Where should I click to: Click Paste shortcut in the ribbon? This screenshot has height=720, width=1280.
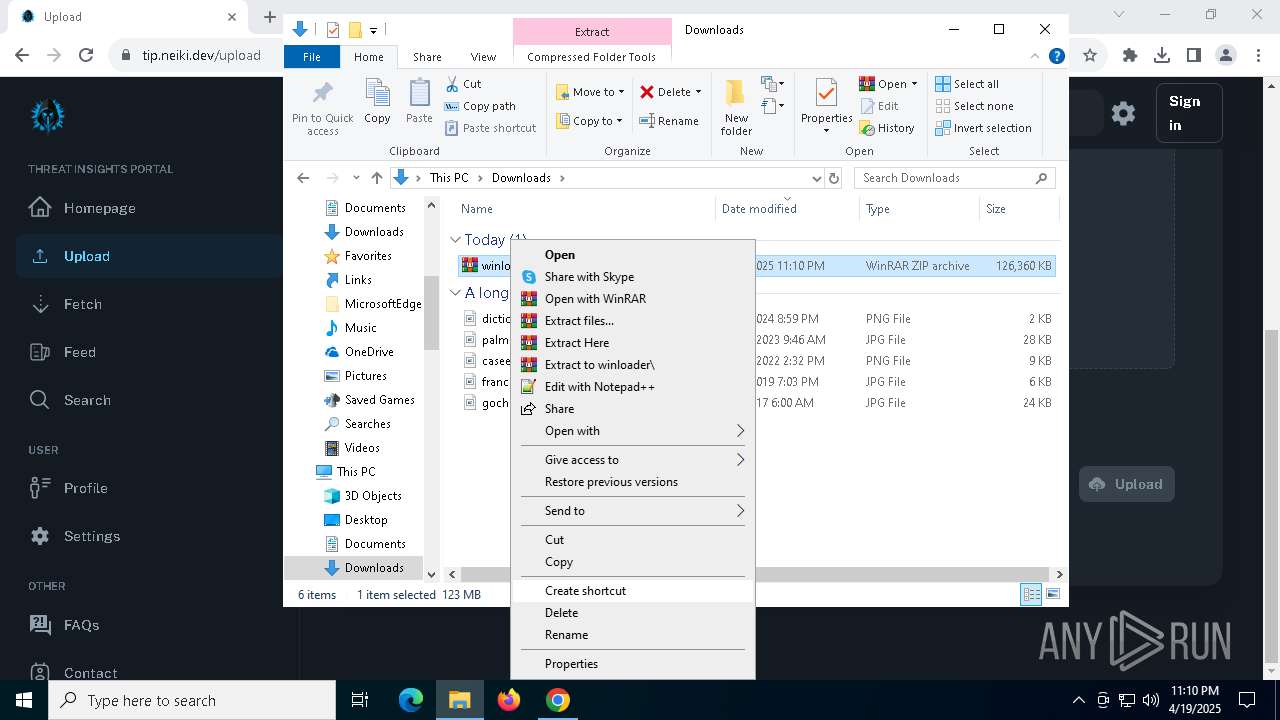click(490, 128)
